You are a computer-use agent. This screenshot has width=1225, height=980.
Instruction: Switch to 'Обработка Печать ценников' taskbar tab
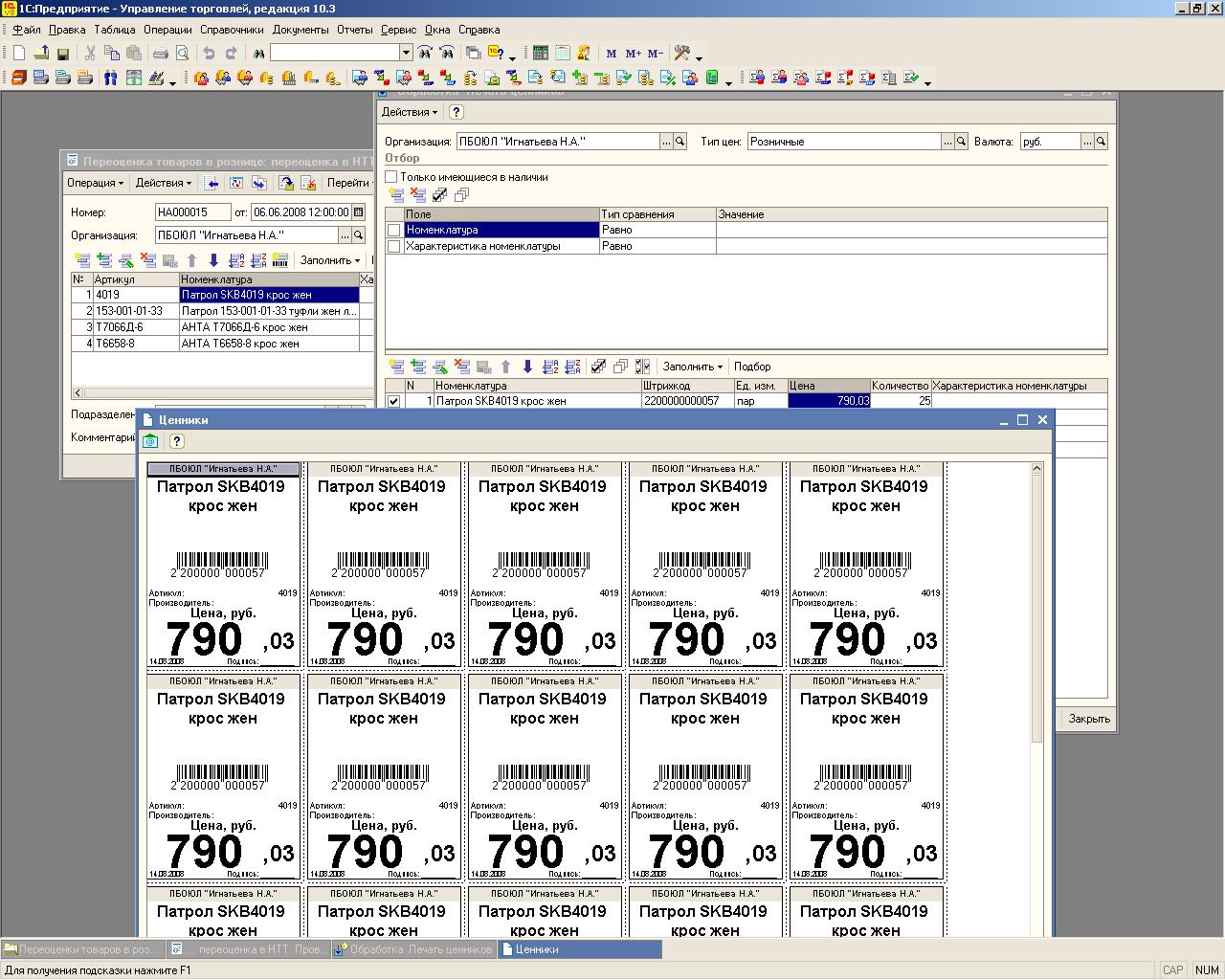coord(412,949)
